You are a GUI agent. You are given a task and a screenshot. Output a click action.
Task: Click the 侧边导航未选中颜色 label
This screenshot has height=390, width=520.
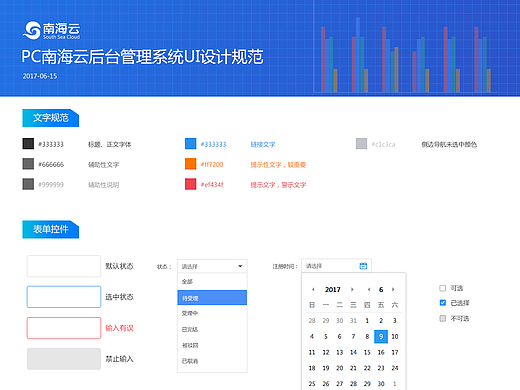click(449, 144)
